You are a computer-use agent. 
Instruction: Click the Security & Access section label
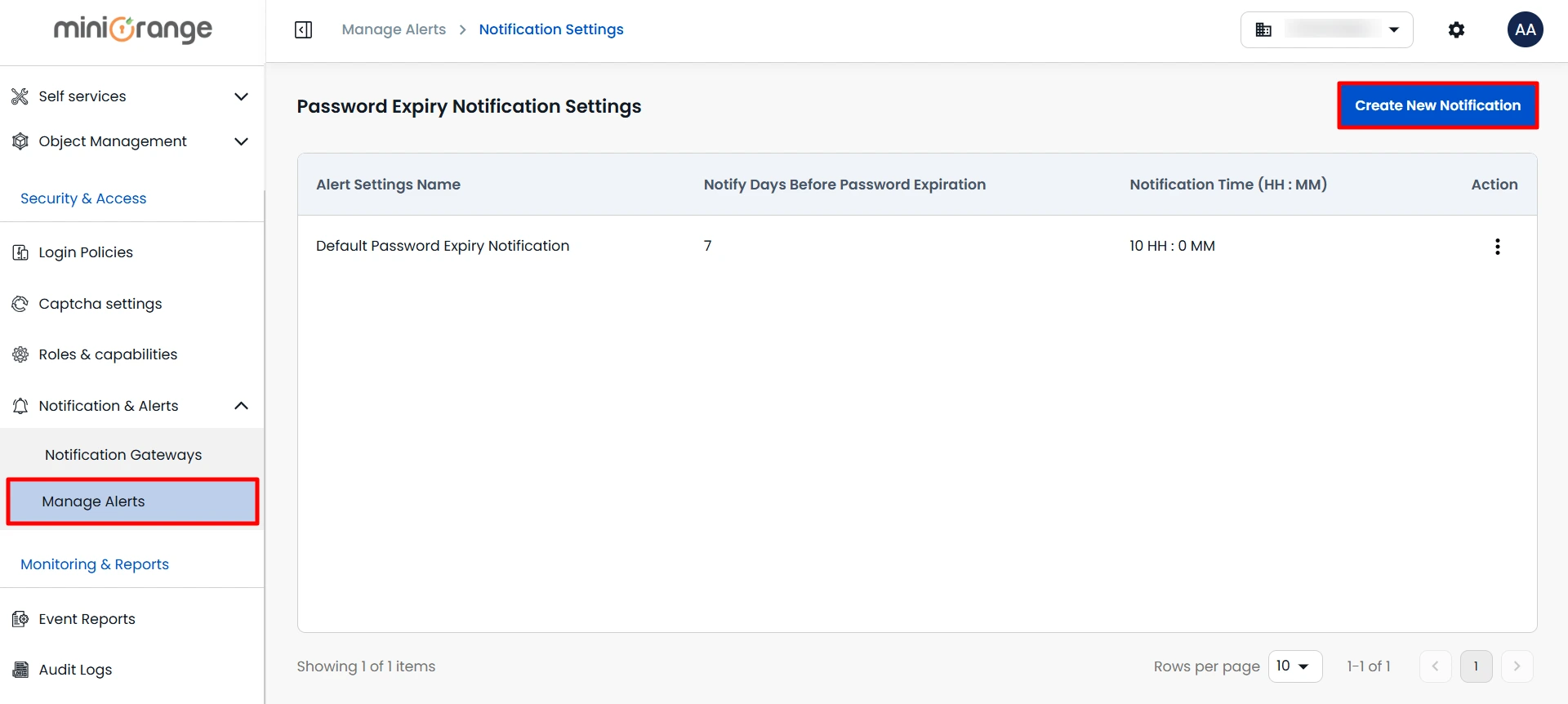[x=83, y=198]
